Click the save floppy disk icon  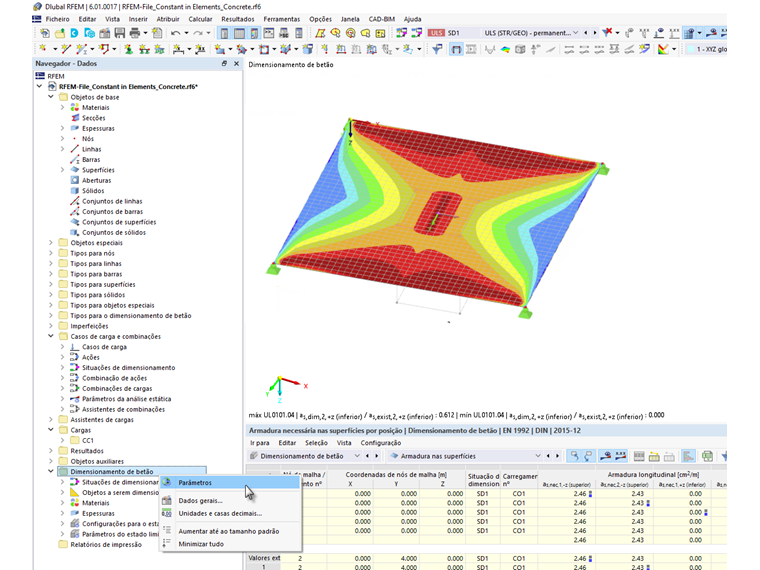(x=120, y=33)
